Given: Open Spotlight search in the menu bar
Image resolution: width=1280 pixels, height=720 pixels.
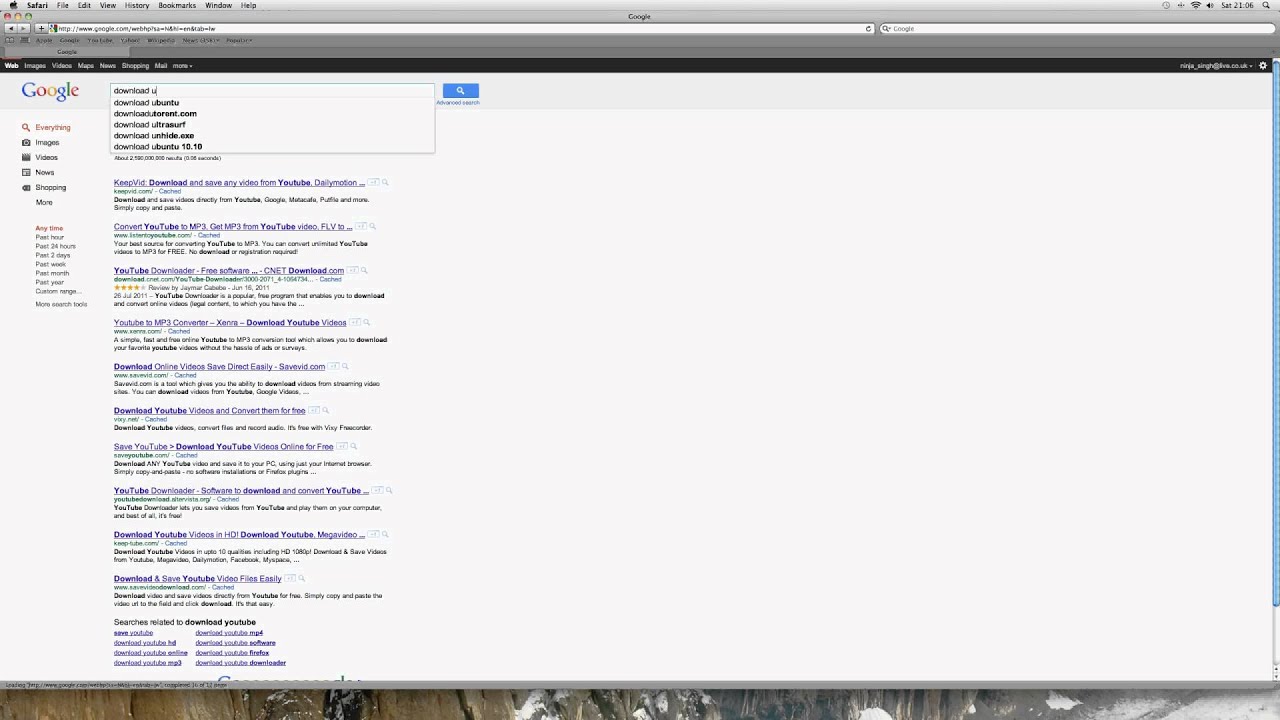Looking at the screenshot, I should pos(1265,5).
